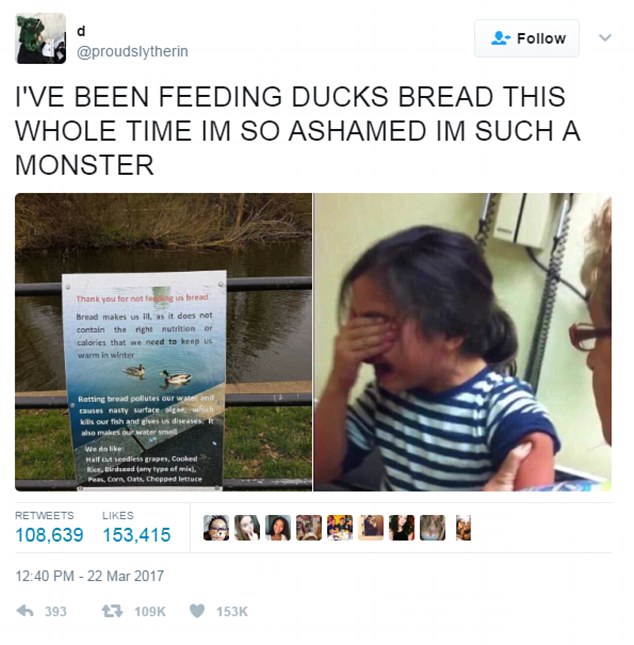Screen dimensions: 634x645
Task: View the 108,639 retweets count
Action: click(49, 535)
